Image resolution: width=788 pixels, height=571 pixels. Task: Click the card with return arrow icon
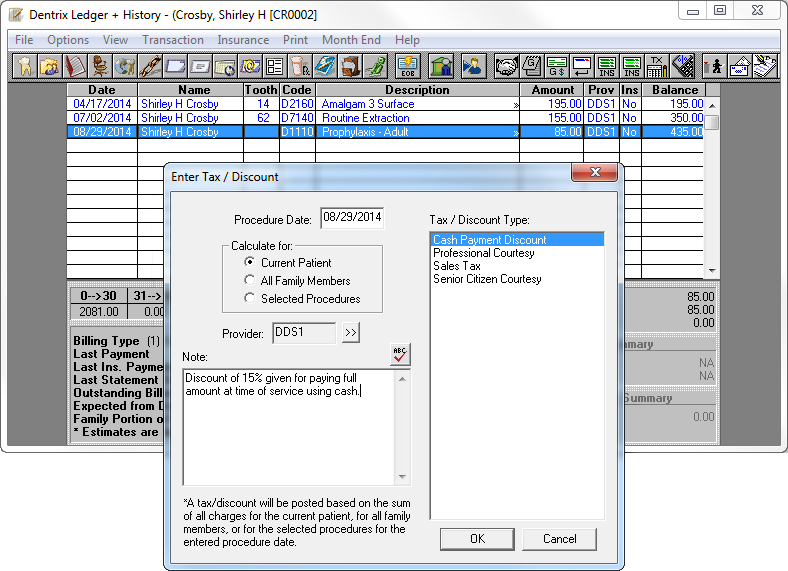tap(581, 66)
